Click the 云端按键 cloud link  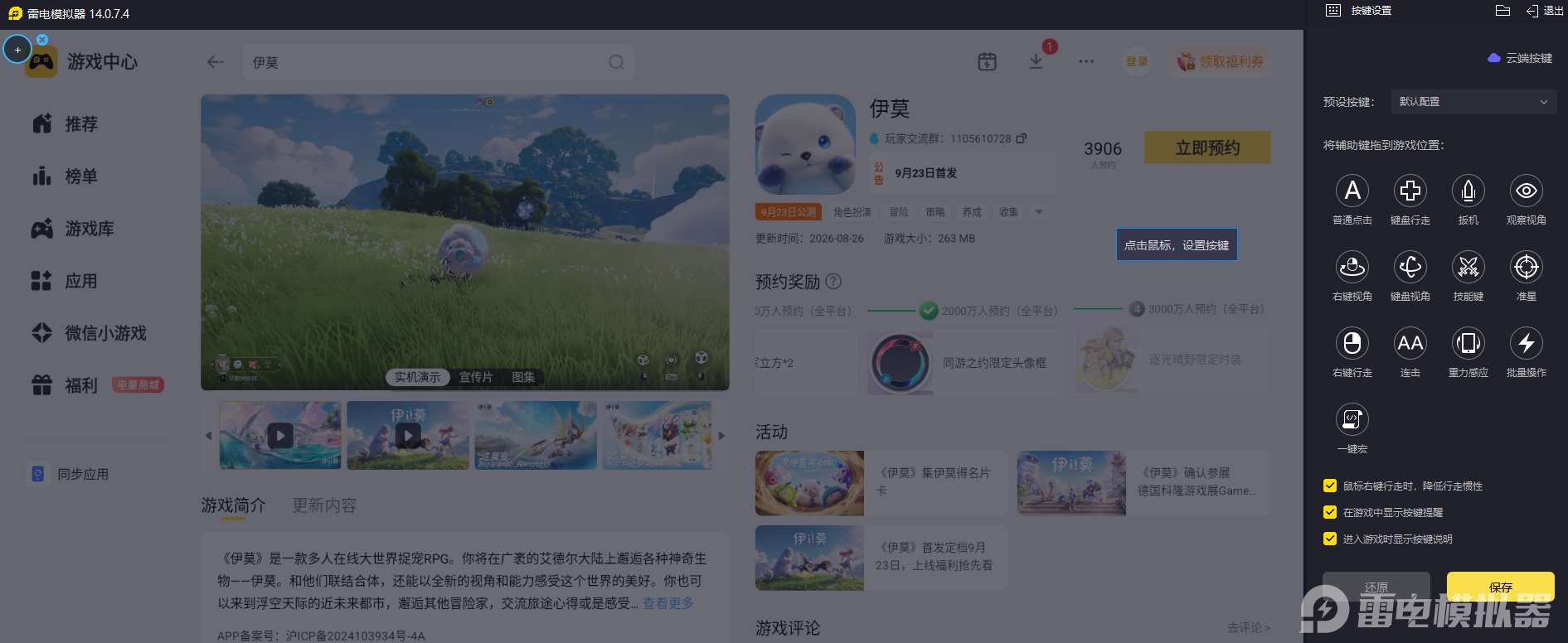[x=1520, y=58]
